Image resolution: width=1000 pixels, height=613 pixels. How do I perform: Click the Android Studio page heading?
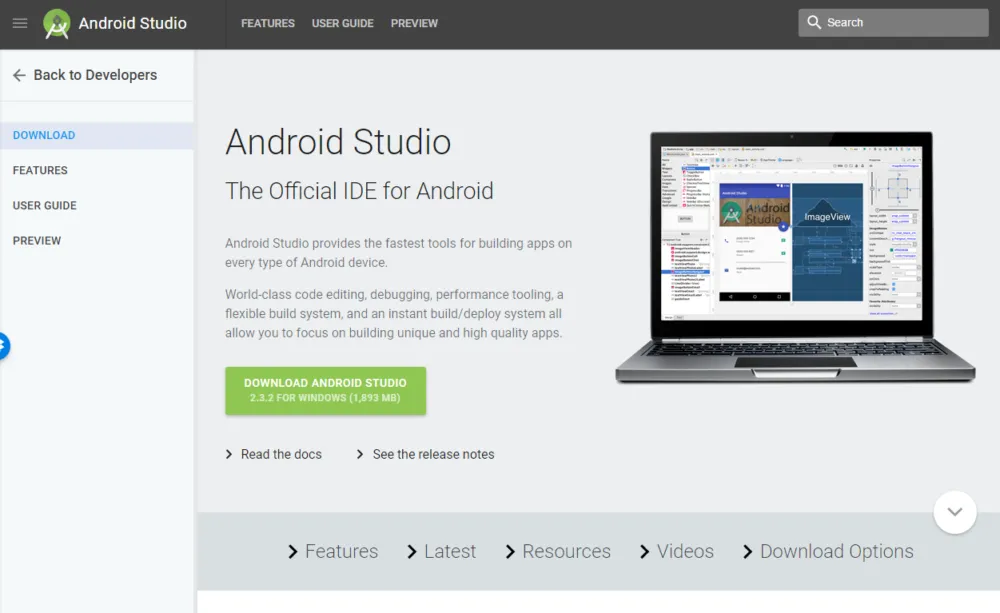click(x=338, y=142)
